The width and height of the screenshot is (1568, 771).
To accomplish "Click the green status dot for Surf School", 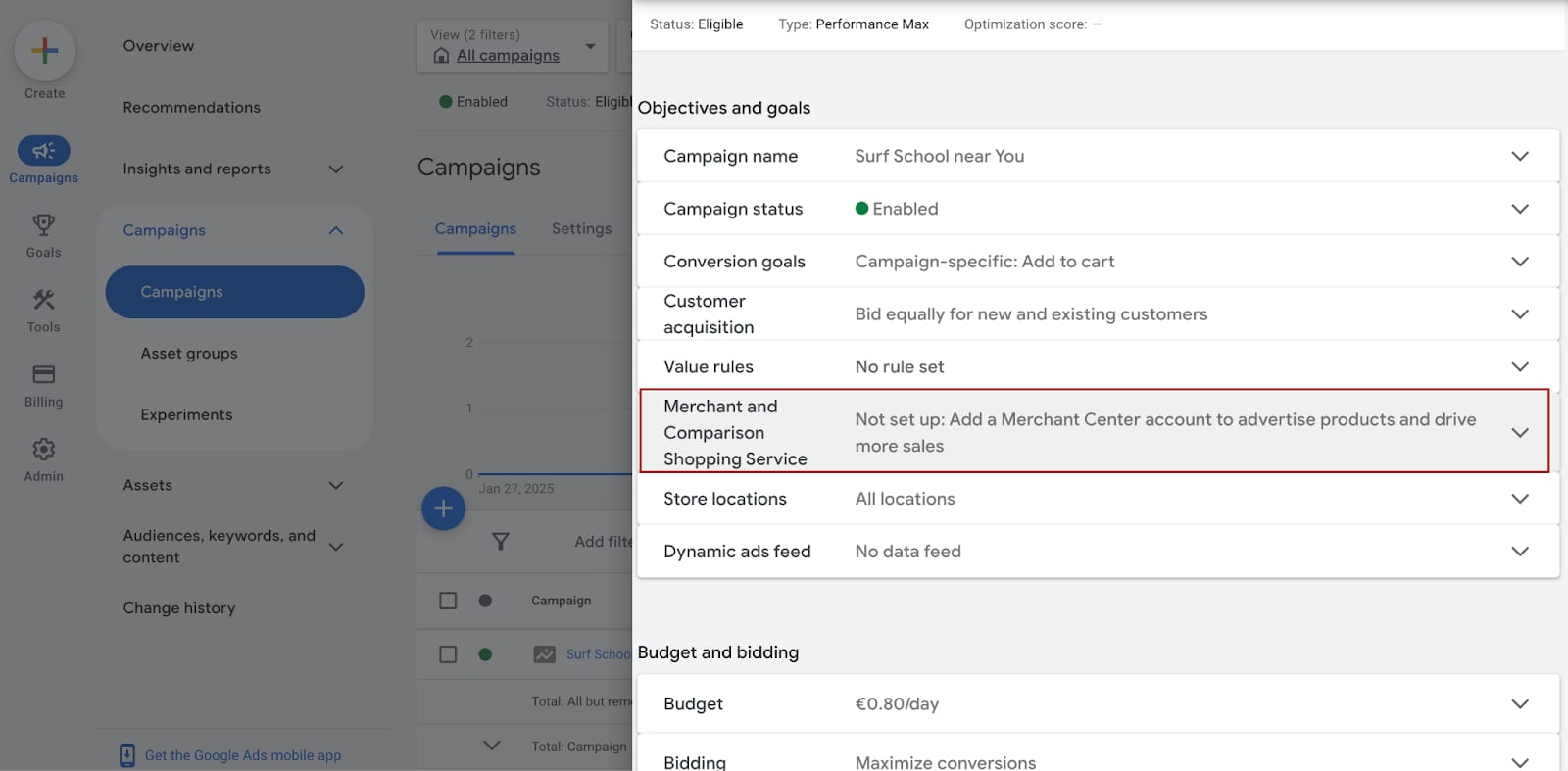I will (x=485, y=654).
